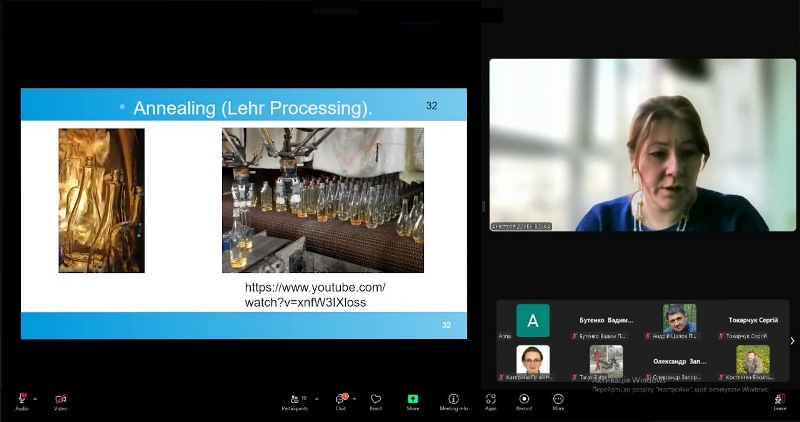Click the slide title Annealing (Lehr Processing)
This screenshot has width=800, height=422.
tap(253, 108)
